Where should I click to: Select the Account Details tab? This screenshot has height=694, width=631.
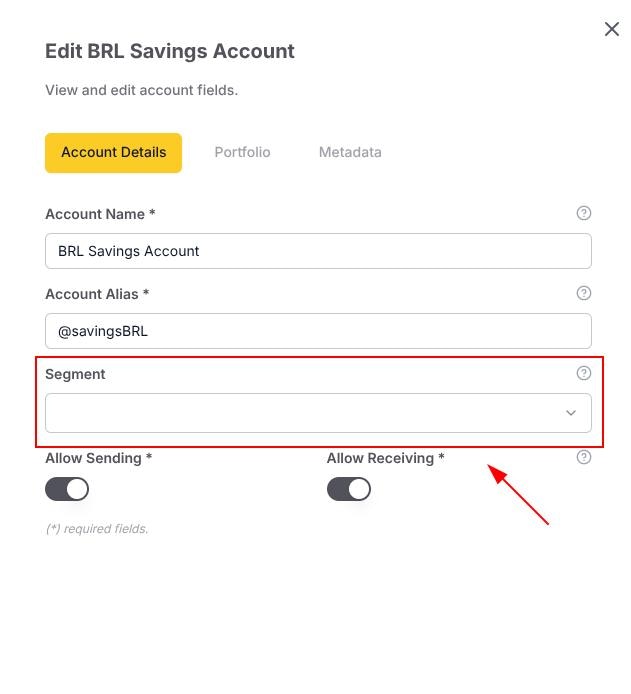coord(113,153)
